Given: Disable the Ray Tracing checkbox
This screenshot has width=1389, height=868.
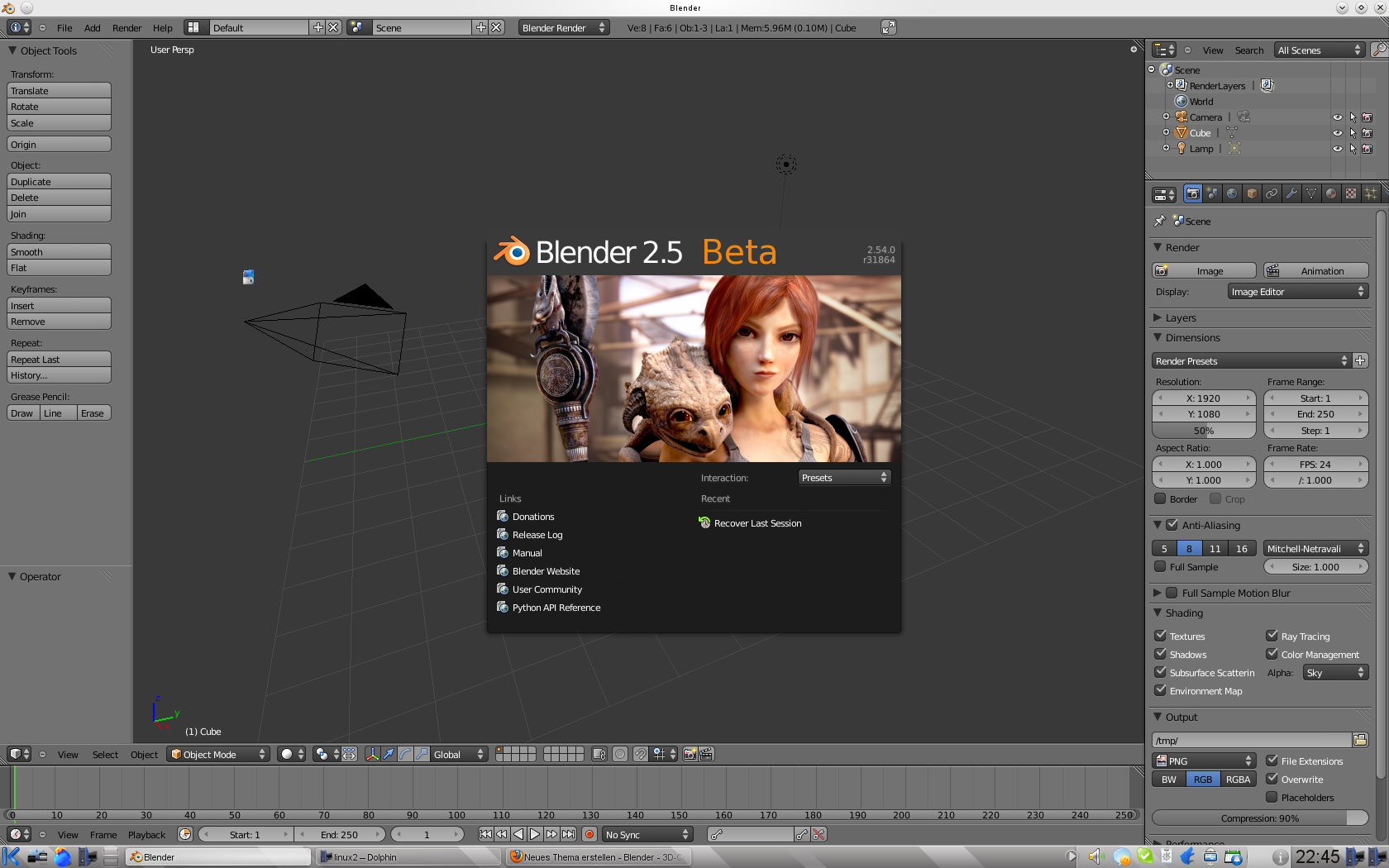Looking at the screenshot, I should click(x=1272, y=636).
